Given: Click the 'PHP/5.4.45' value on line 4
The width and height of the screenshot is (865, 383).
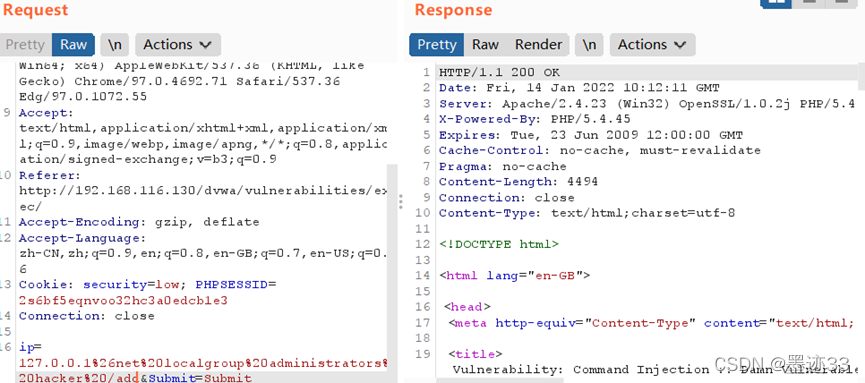Looking at the screenshot, I should pos(590,119).
